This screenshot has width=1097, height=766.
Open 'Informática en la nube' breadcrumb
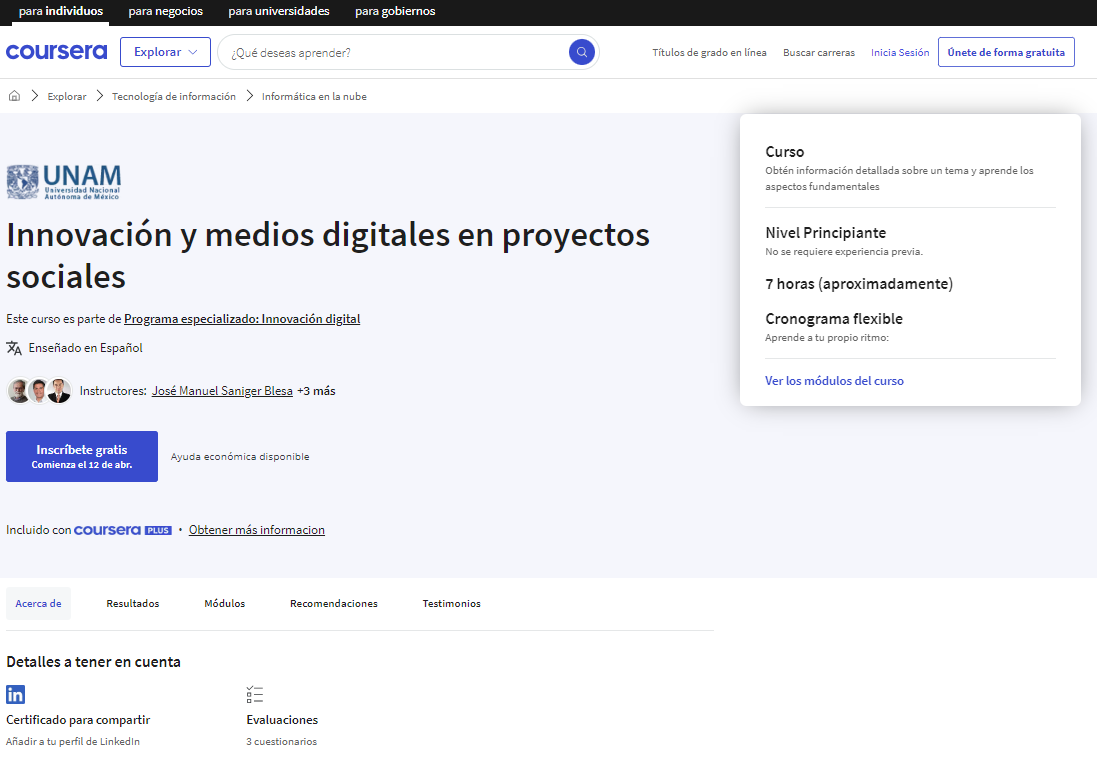coord(314,97)
